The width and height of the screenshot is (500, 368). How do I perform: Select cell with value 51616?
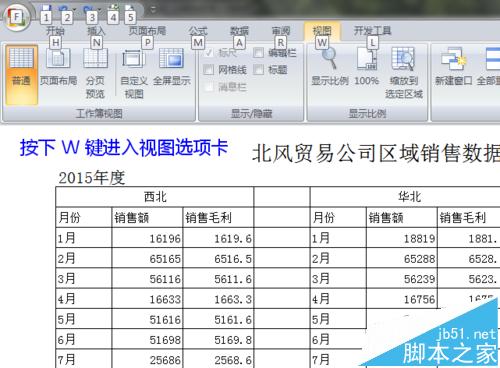tap(147, 319)
